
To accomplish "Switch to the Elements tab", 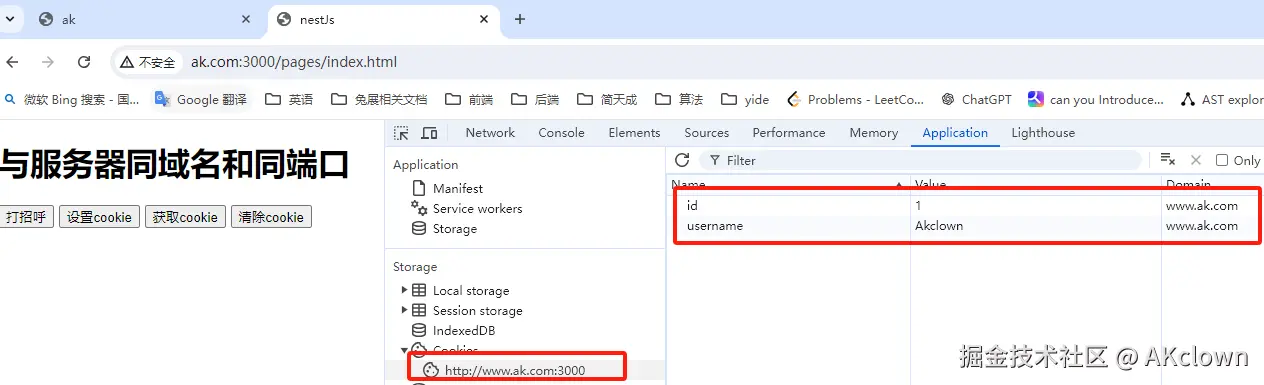I will 634,133.
